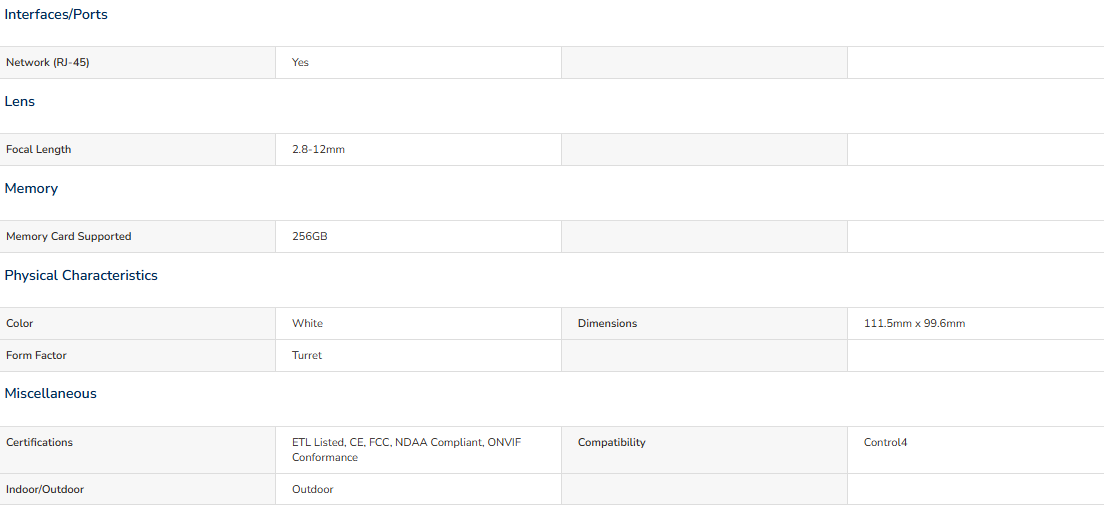Click the Control4 compatibility value
The width and height of the screenshot is (1104, 515).
click(886, 443)
